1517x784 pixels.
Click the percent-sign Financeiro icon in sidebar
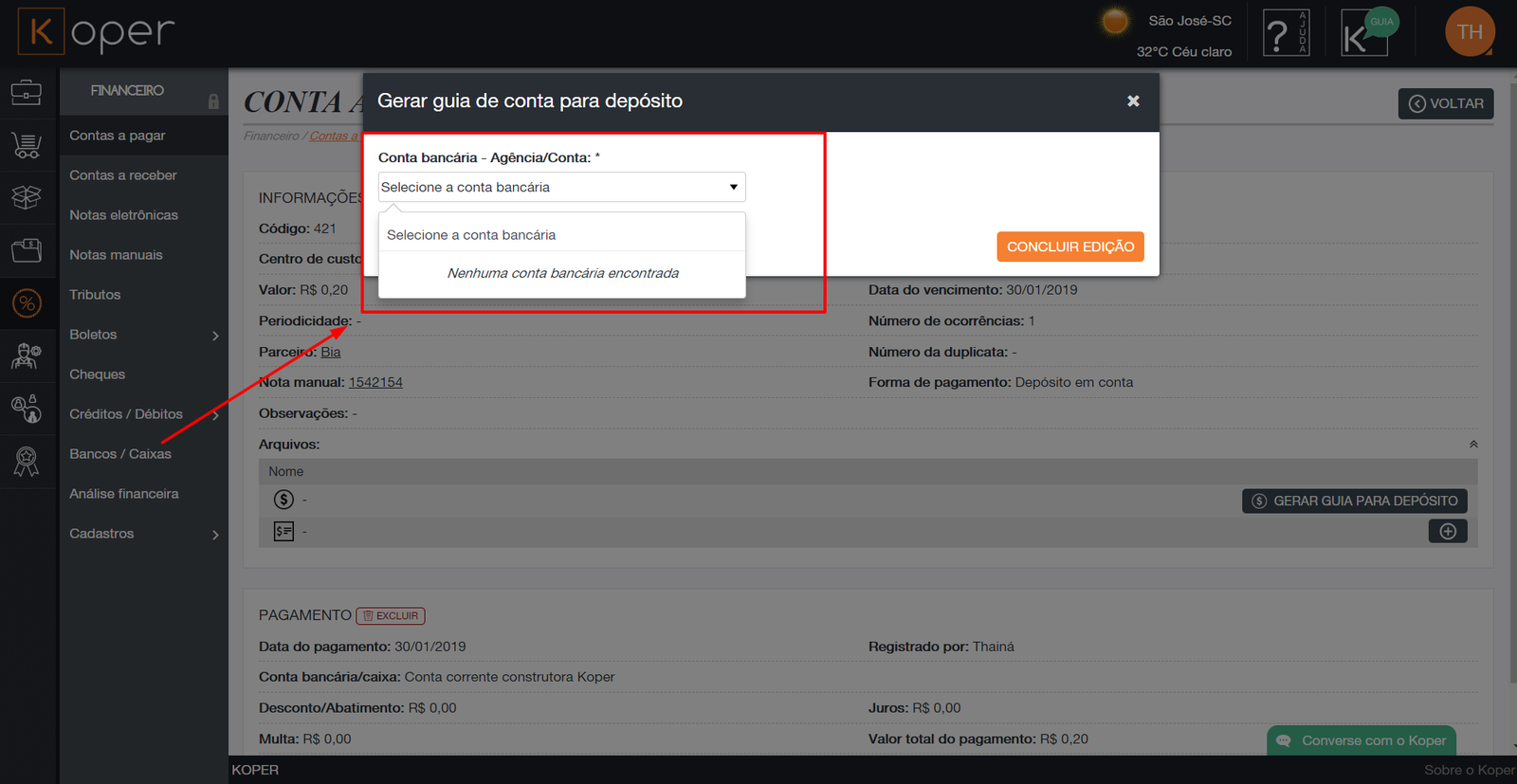[27, 303]
